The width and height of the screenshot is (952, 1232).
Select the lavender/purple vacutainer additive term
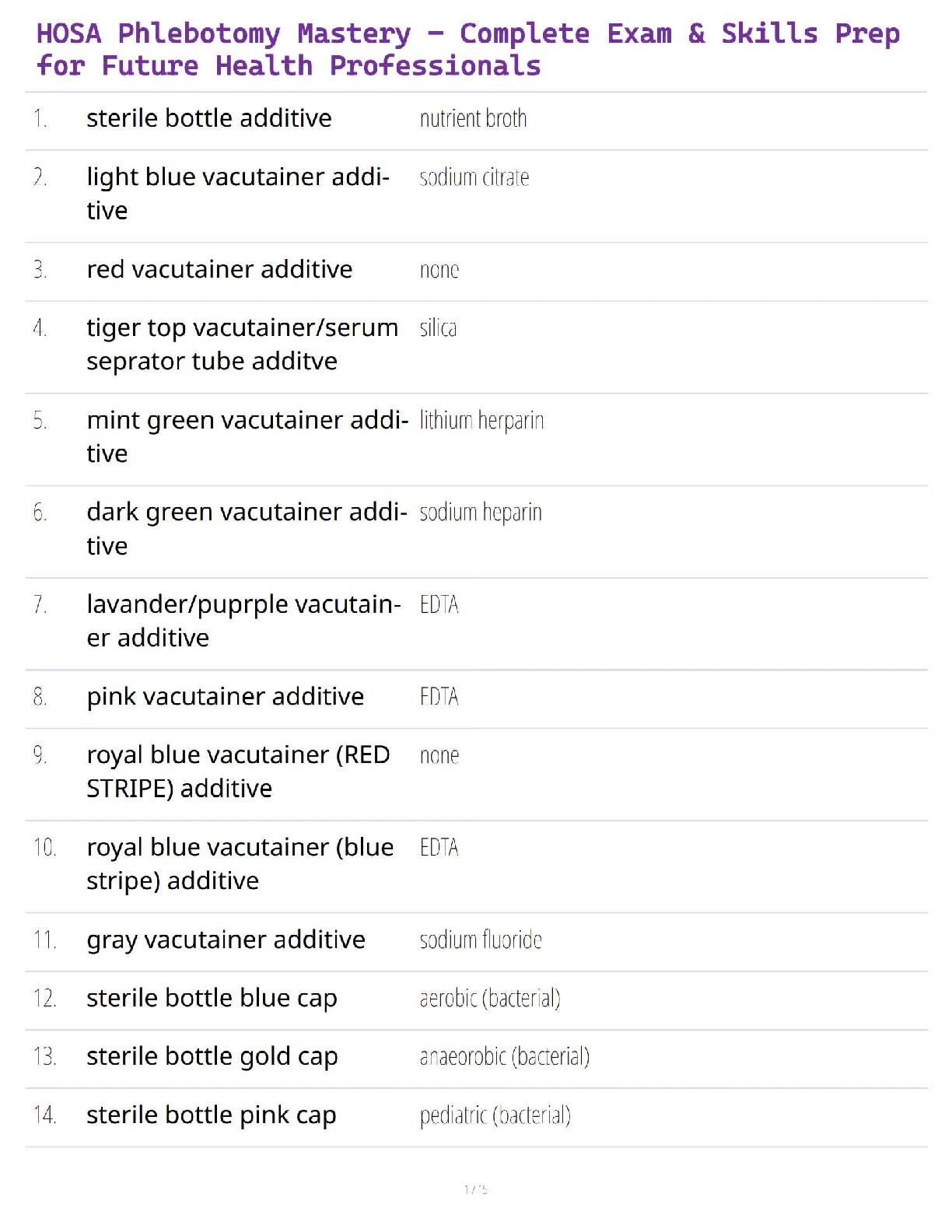click(243, 621)
